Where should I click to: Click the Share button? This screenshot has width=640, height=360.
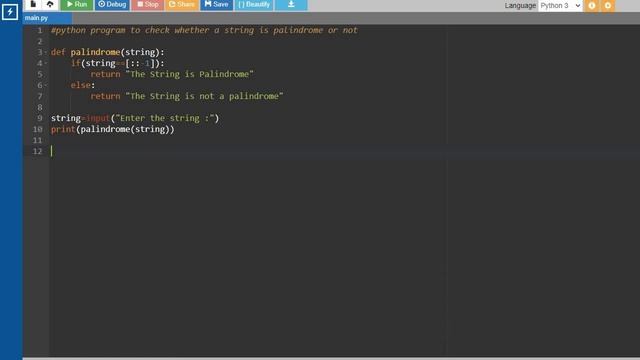(x=182, y=4)
